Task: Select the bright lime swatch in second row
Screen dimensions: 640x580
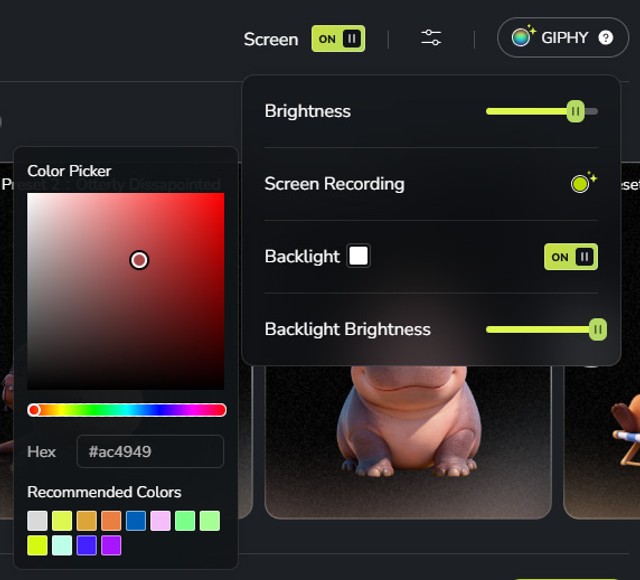Action: (38, 545)
